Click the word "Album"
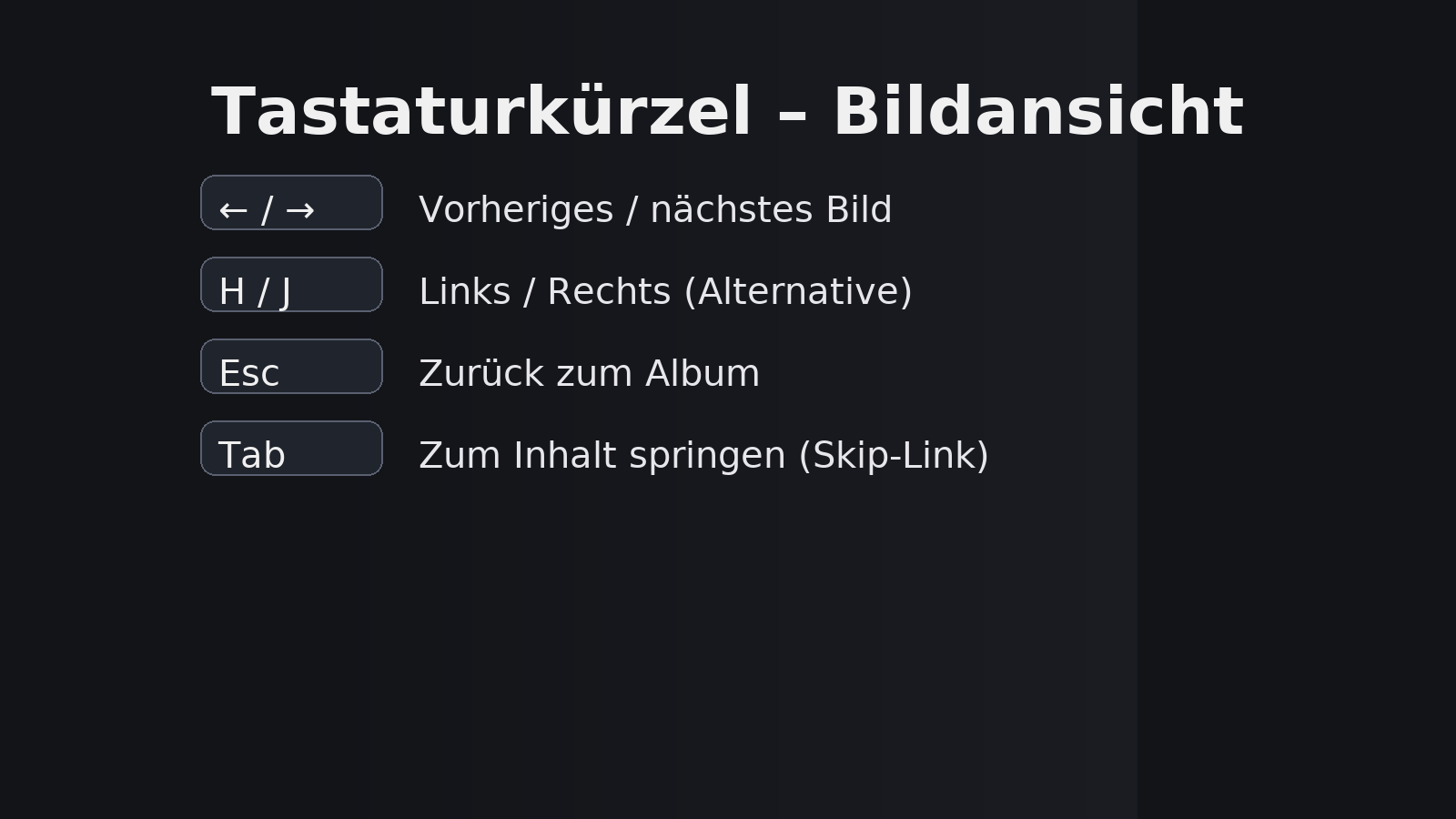 [x=702, y=374]
